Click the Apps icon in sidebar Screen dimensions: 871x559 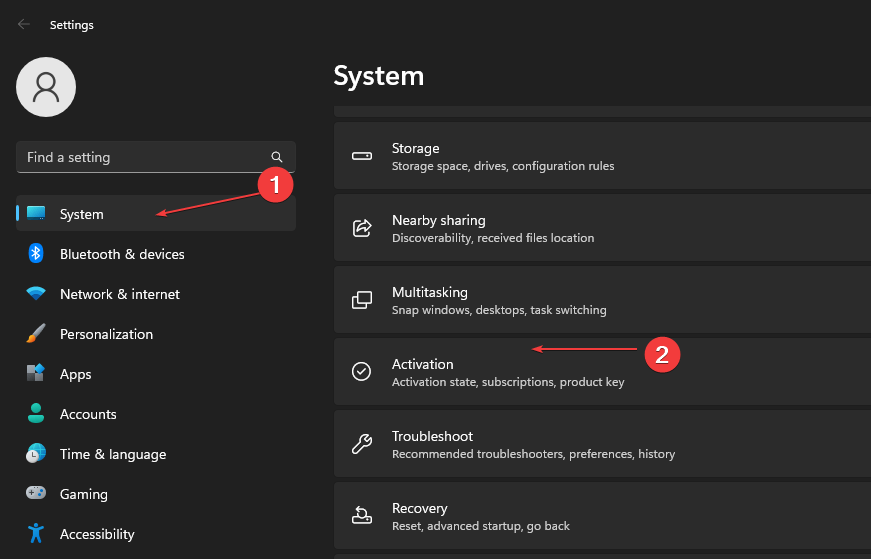pos(36,374)
